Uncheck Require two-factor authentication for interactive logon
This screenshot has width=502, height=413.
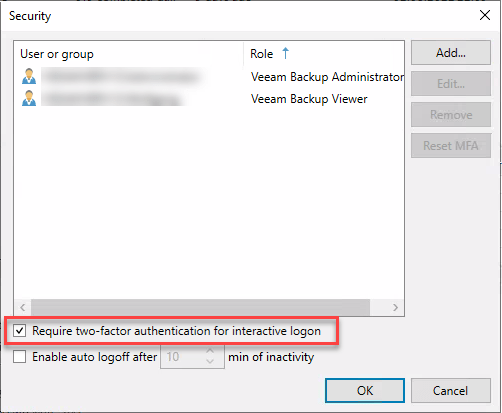coord(19,331)
